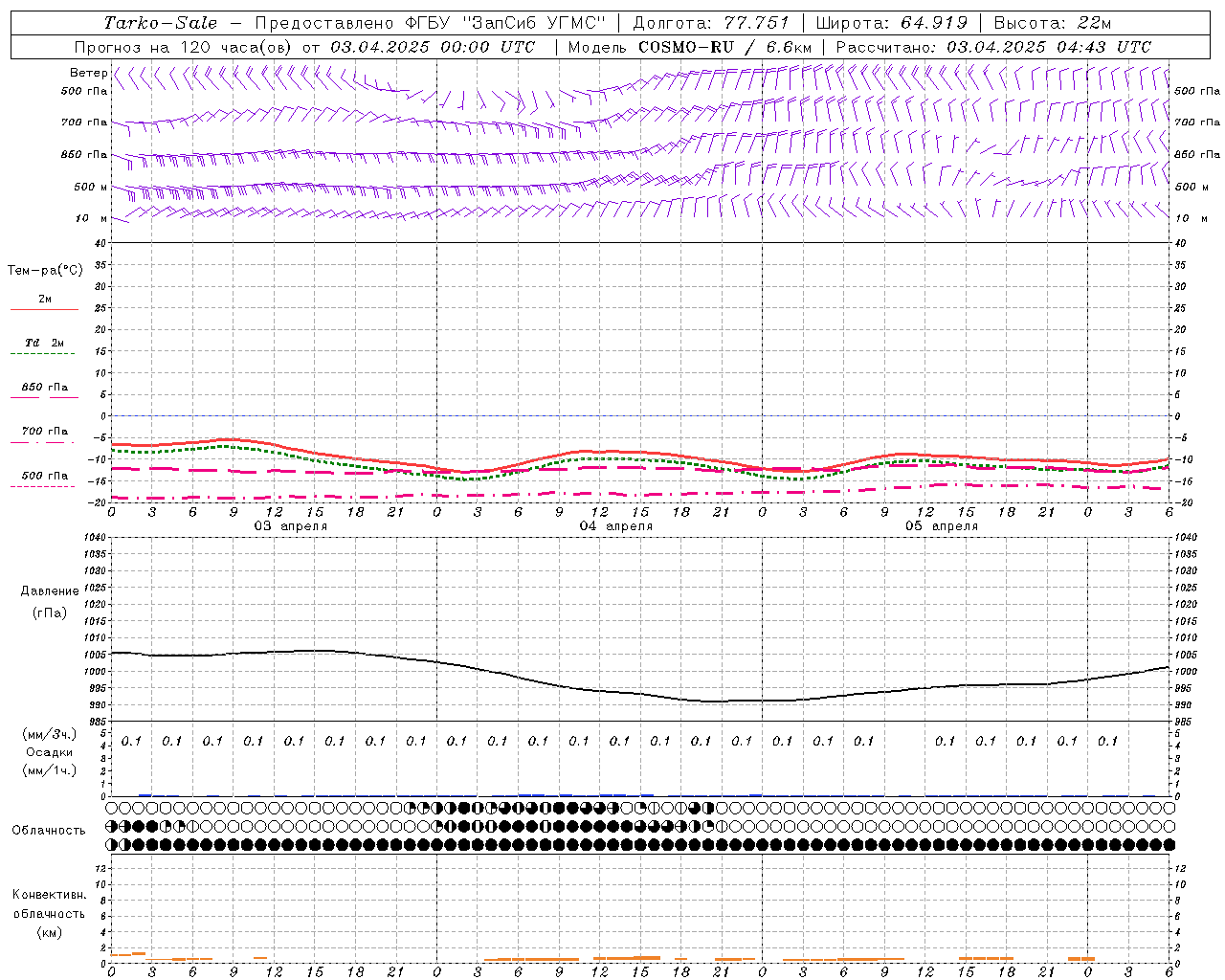Click the 985 value on left pressure axis

pos(98,721)
